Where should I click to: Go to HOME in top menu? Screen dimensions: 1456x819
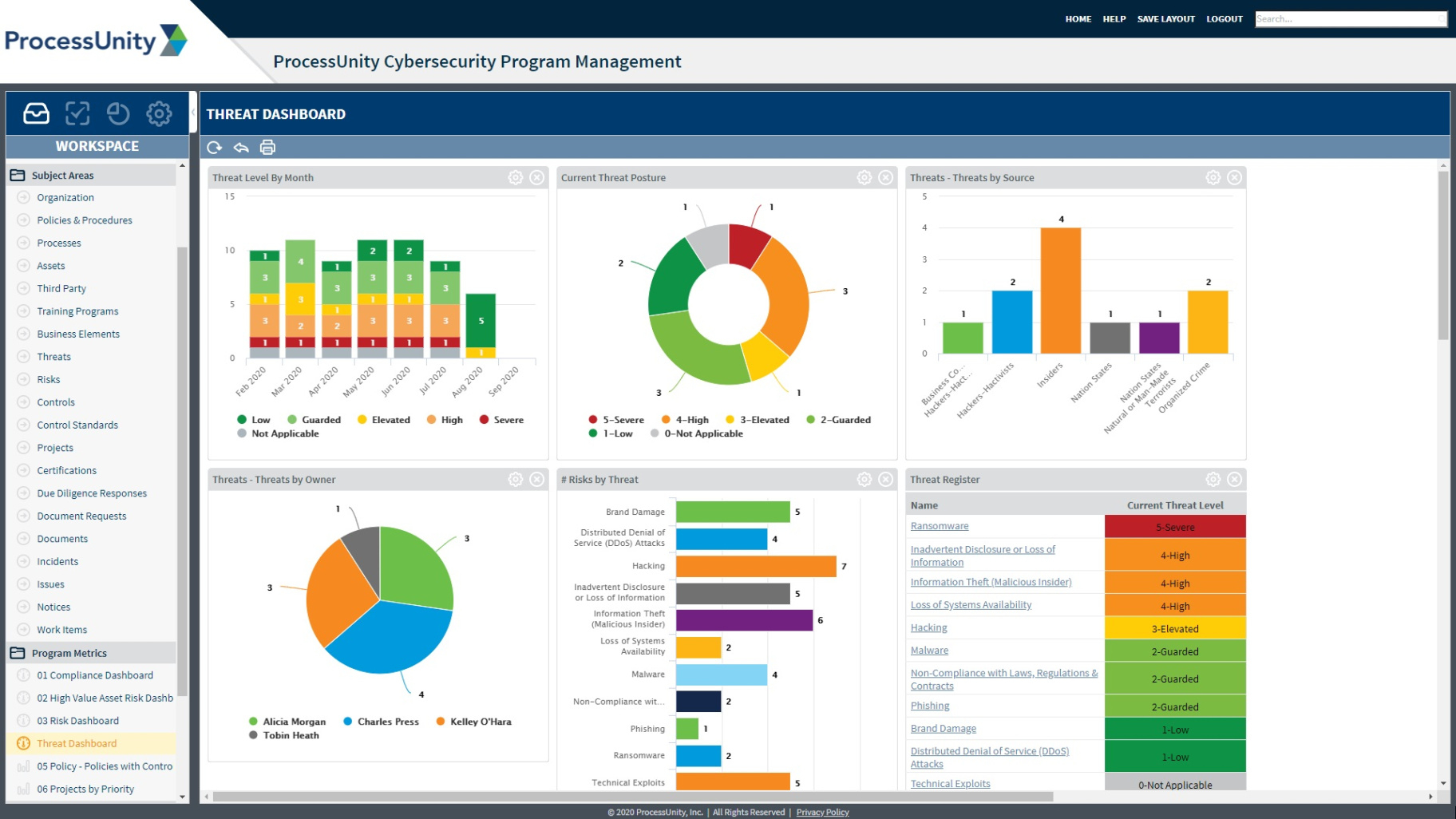click(1078, 19)
